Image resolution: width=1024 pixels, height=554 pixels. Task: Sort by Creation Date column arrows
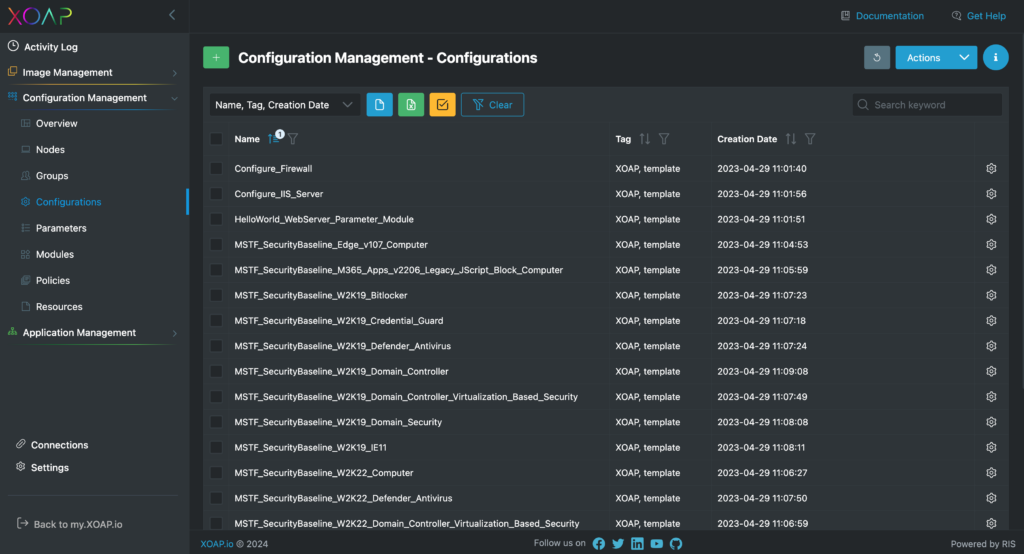point(791,138)
